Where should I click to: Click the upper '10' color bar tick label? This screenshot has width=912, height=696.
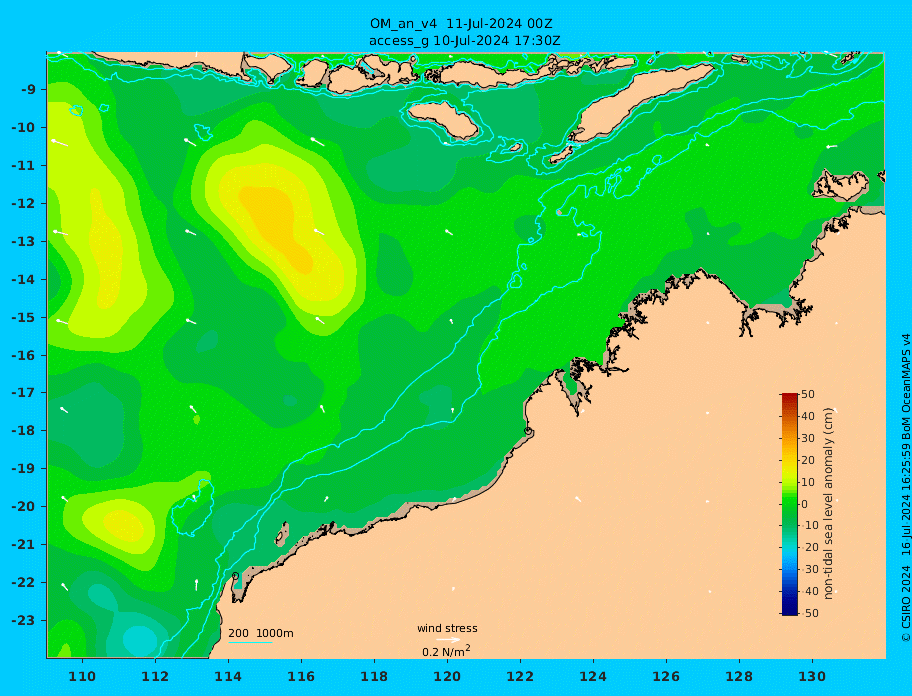point(808,482)
